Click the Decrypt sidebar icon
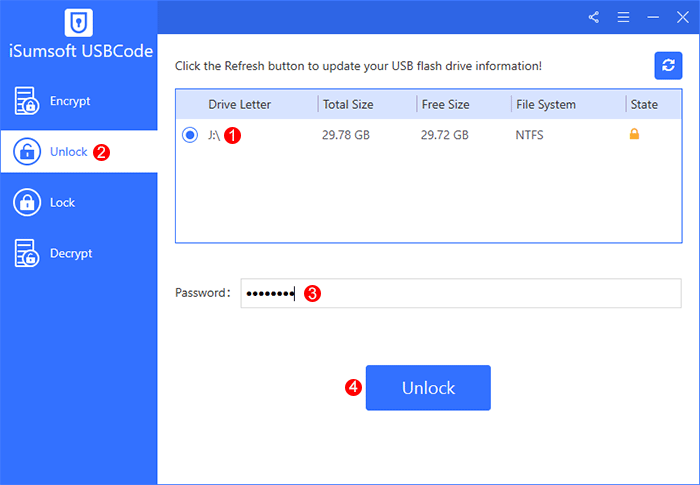700x485 pixels. 26,253
